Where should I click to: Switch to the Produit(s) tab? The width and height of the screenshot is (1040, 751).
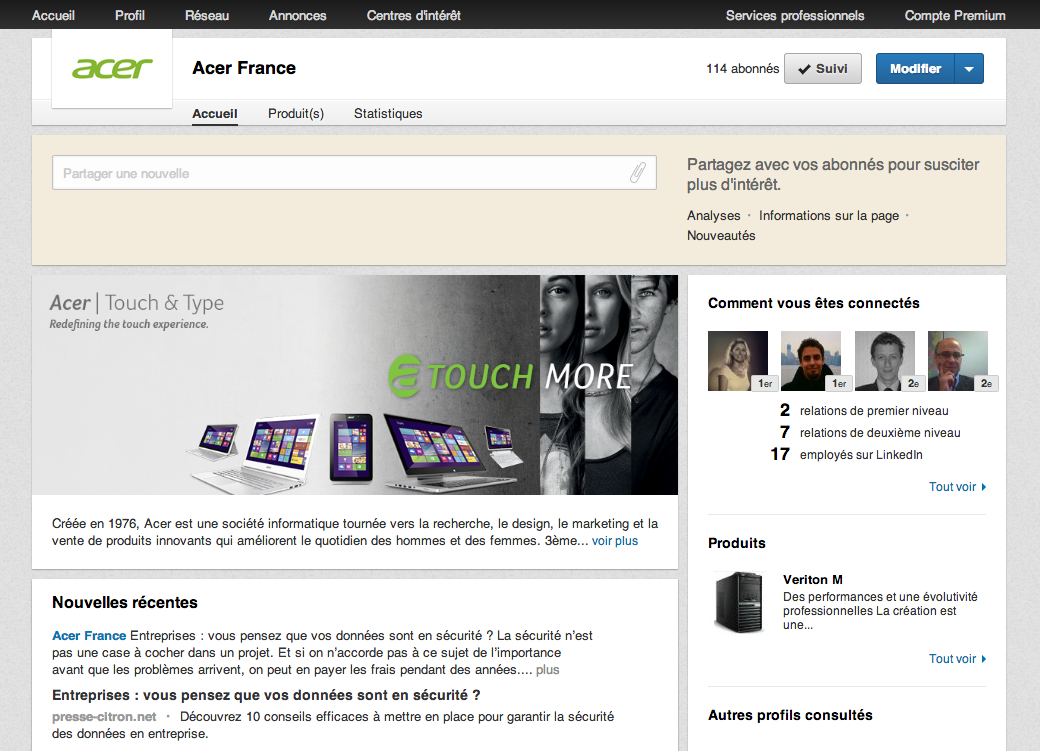[296, 113]
